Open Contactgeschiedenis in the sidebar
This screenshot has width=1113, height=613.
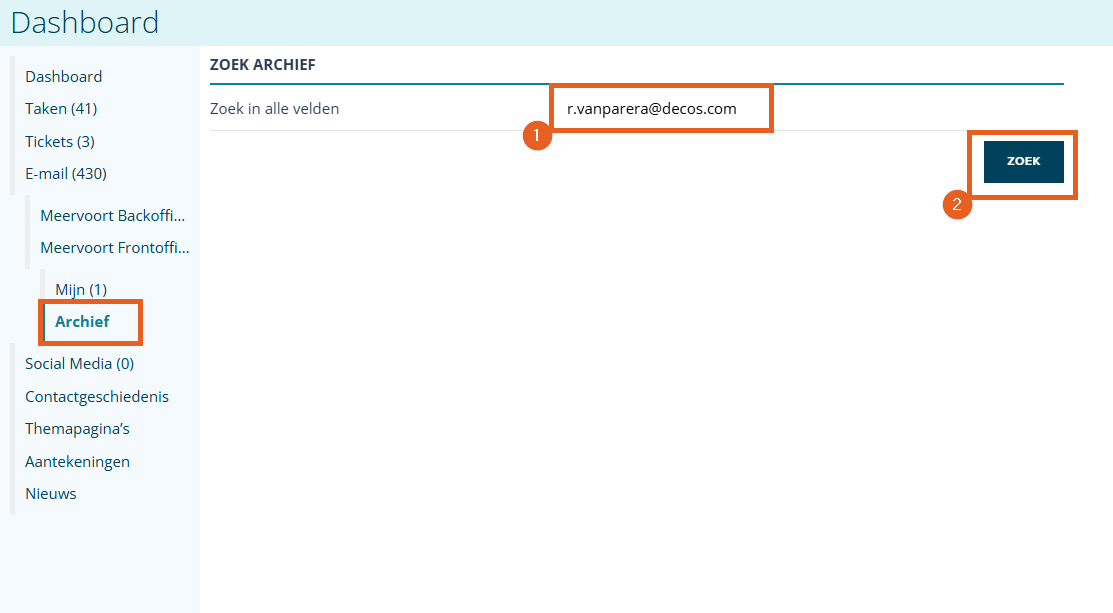click(x=97, y=397)
